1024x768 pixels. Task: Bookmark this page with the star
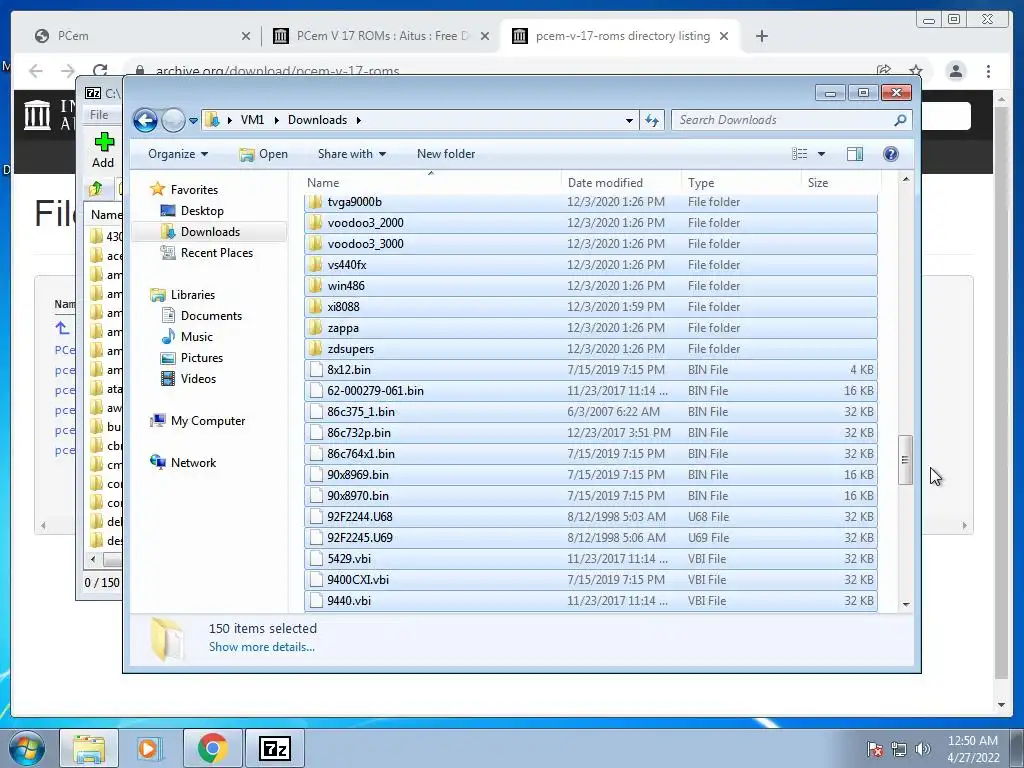916,71
